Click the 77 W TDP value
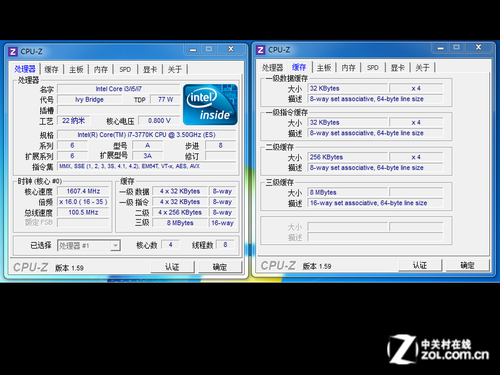The width and height of the screenshot is (500, 375). (165, 99)
